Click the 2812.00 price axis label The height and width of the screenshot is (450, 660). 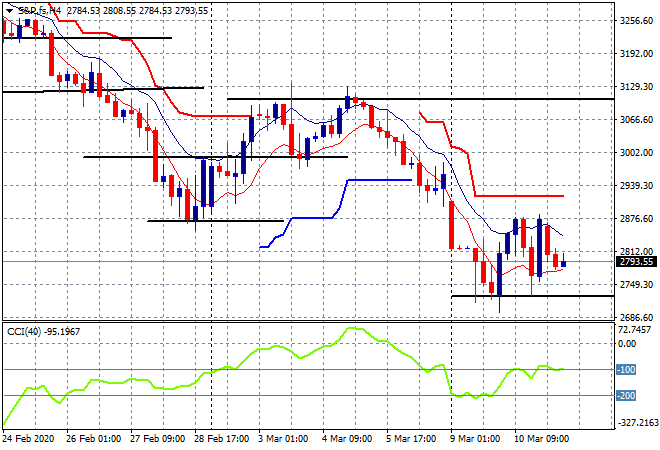(636, 251)
